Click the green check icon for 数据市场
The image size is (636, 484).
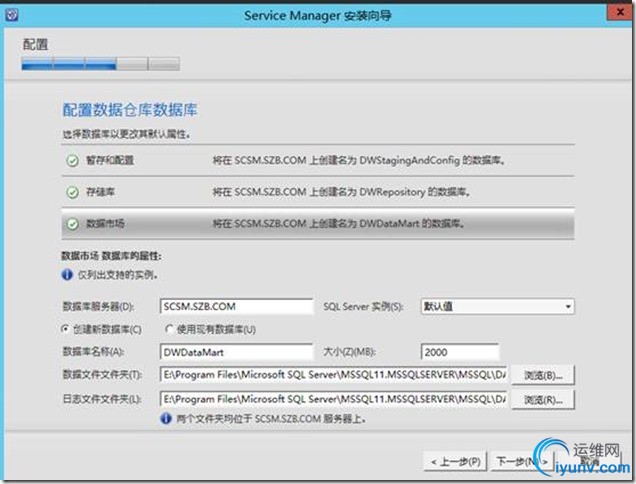72,224
